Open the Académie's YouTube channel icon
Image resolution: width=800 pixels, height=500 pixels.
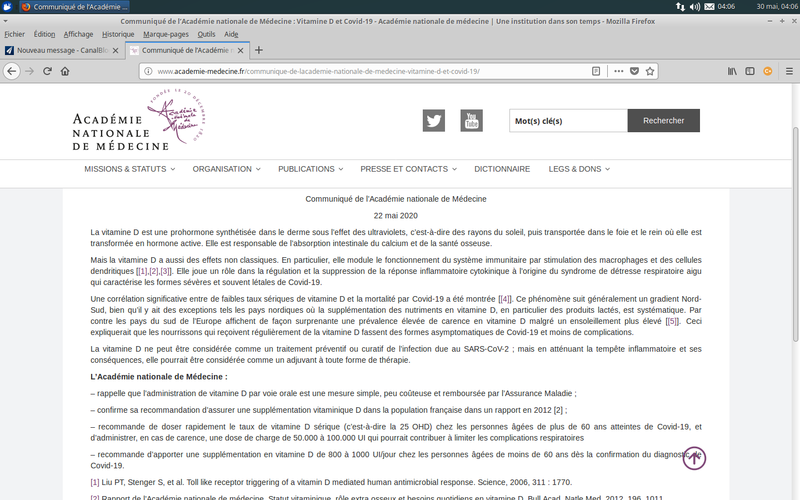tap(471, 121)
